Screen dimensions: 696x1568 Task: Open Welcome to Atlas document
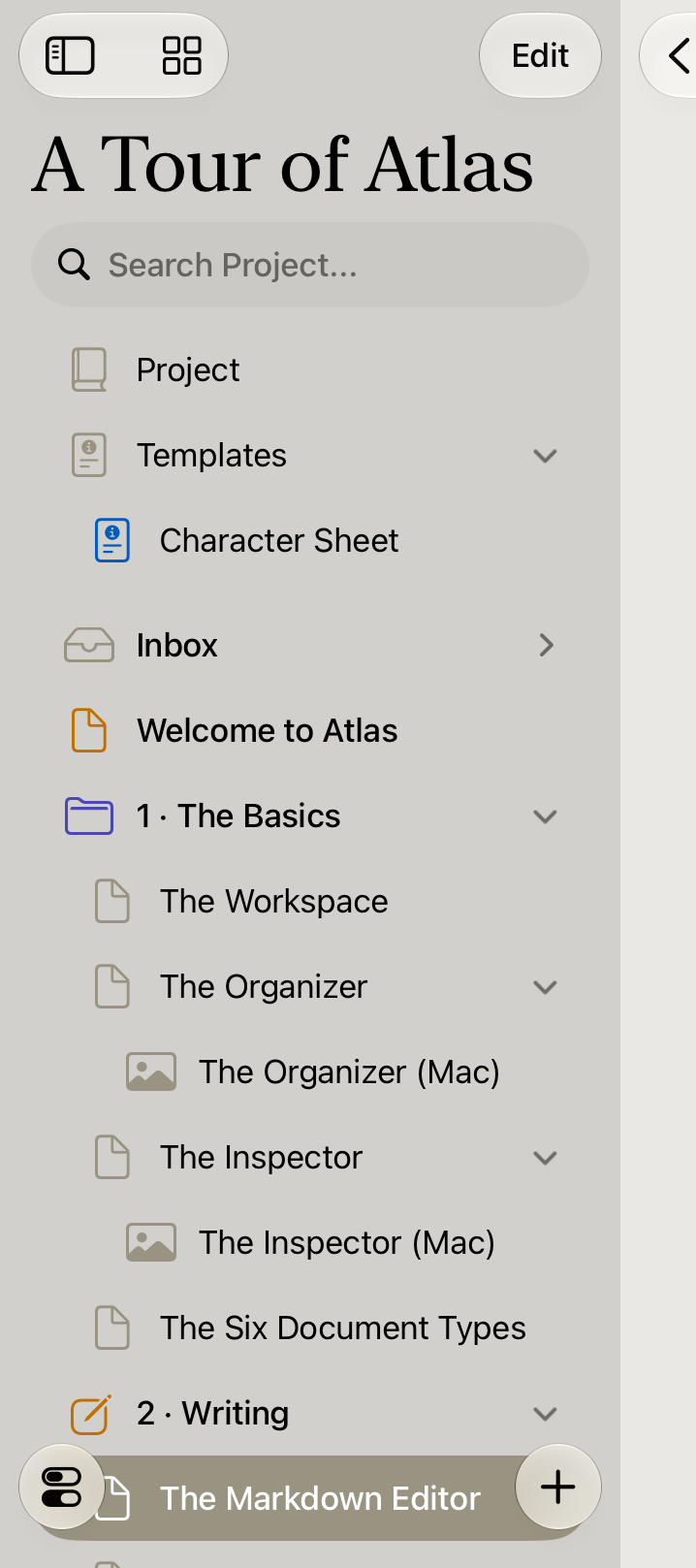point(310,730)
